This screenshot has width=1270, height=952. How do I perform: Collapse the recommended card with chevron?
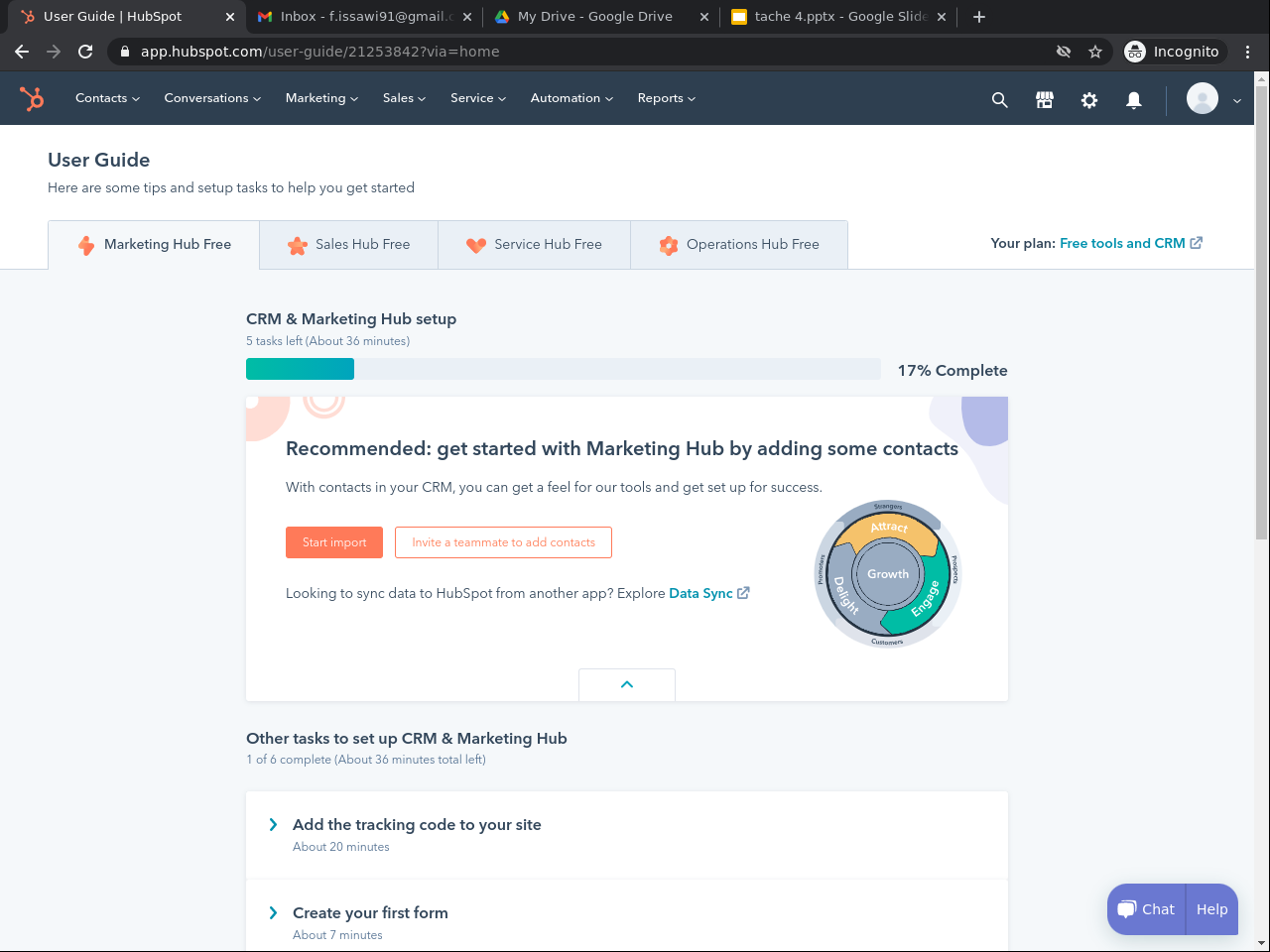coord(627,684)
